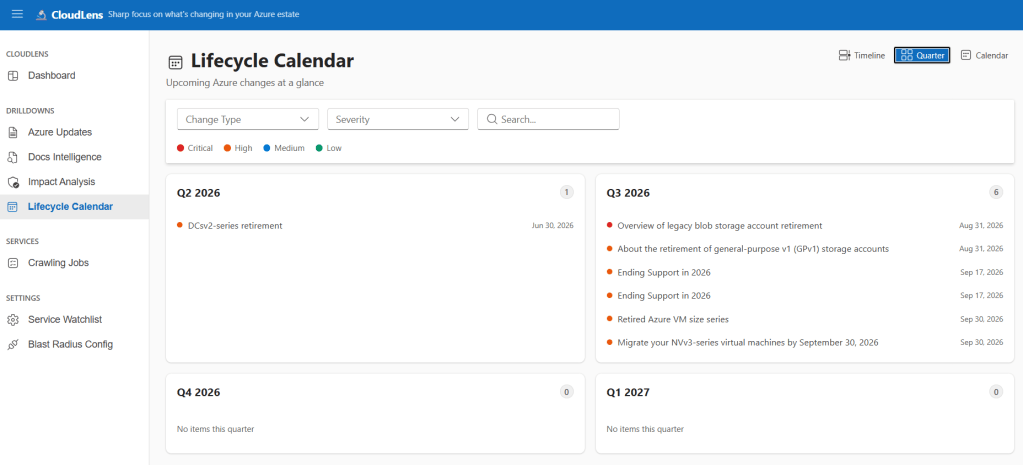The image size is (1023, 465).
Task: Select the Impact Analysis shield icon
Action: [13, 182]
